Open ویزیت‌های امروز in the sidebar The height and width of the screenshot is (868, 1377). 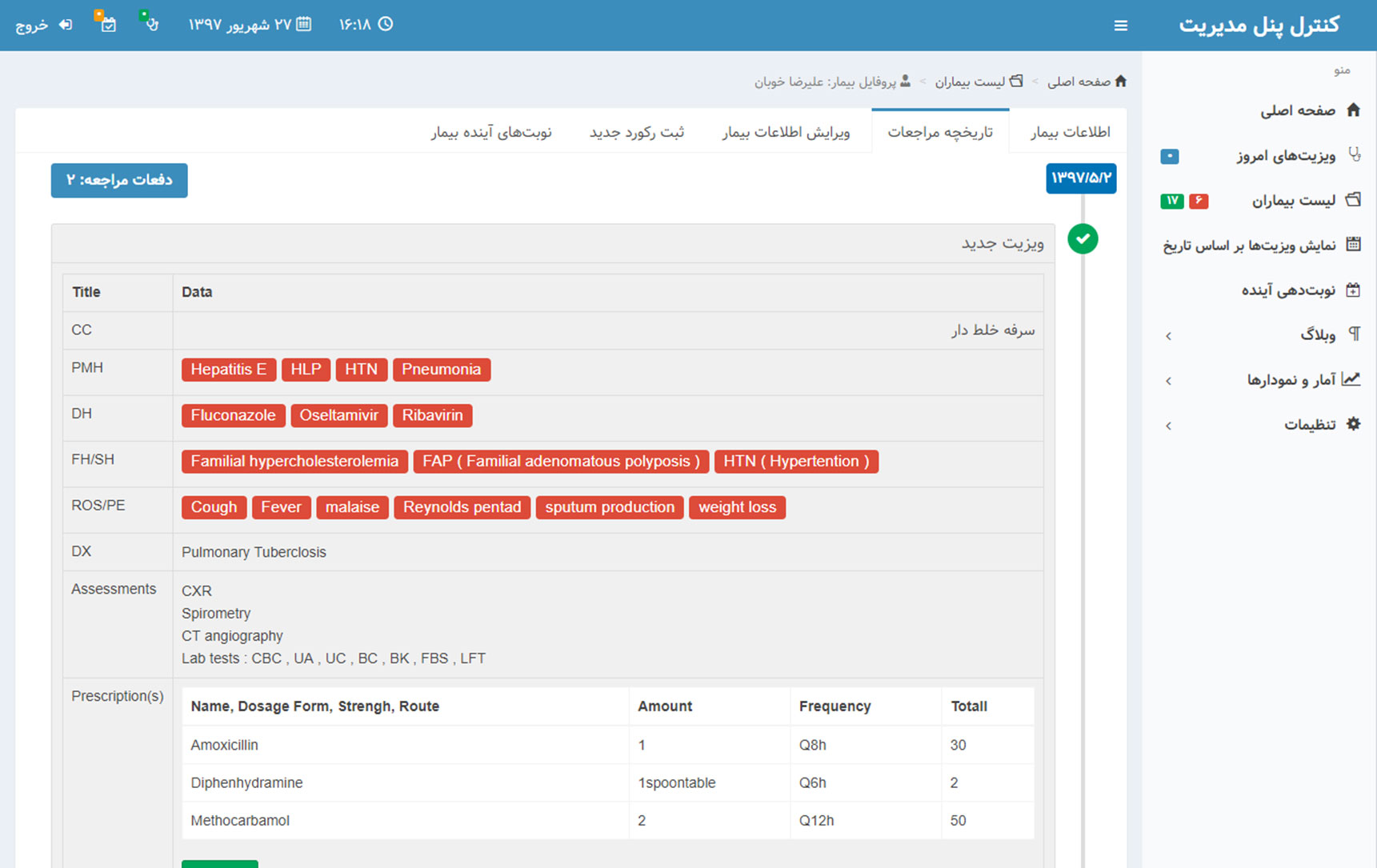(x=1285, y=155)
